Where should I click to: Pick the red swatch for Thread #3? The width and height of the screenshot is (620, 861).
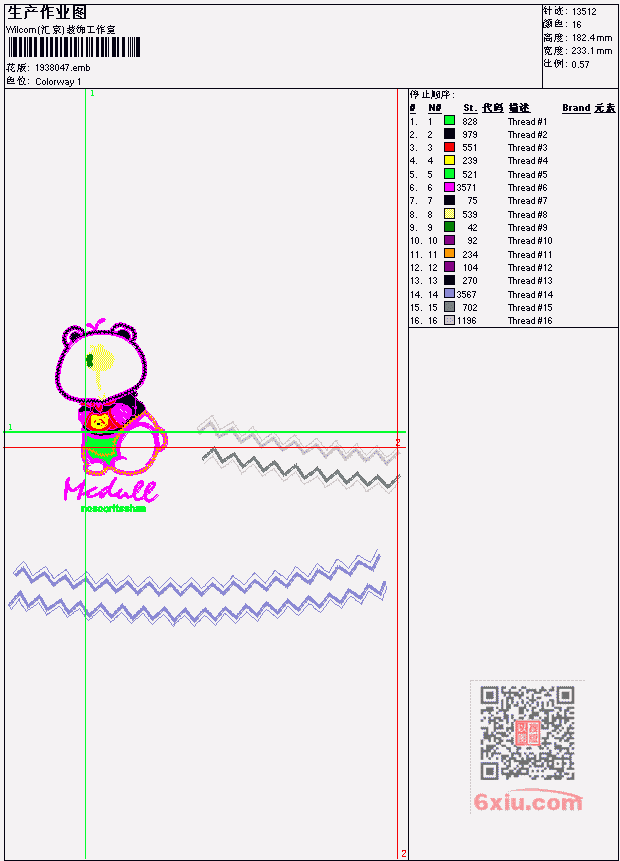click(449, 147)
